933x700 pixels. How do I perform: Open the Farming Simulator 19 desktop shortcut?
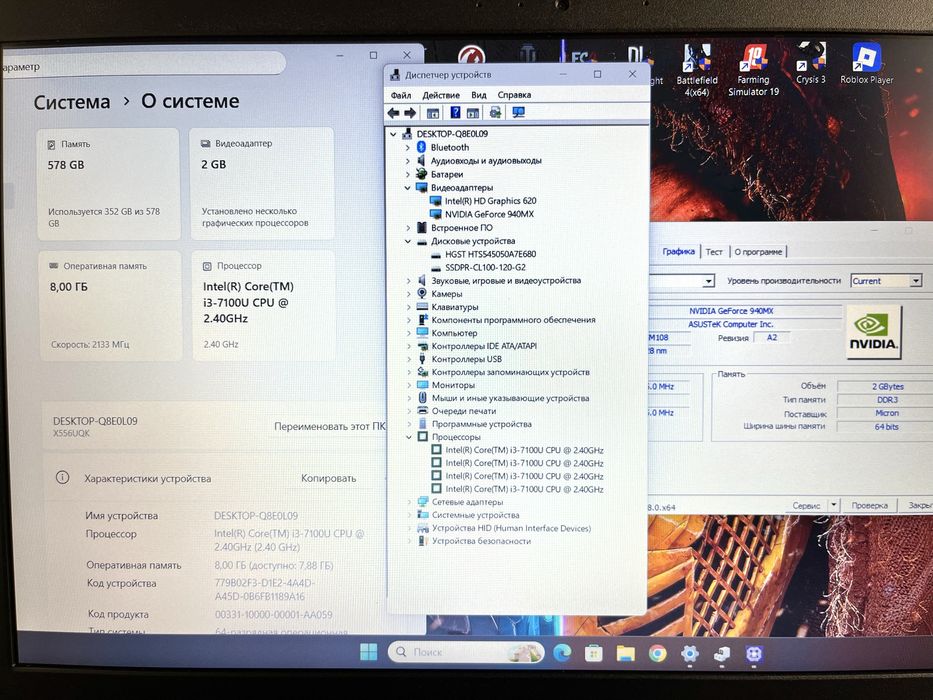(753, 70)
